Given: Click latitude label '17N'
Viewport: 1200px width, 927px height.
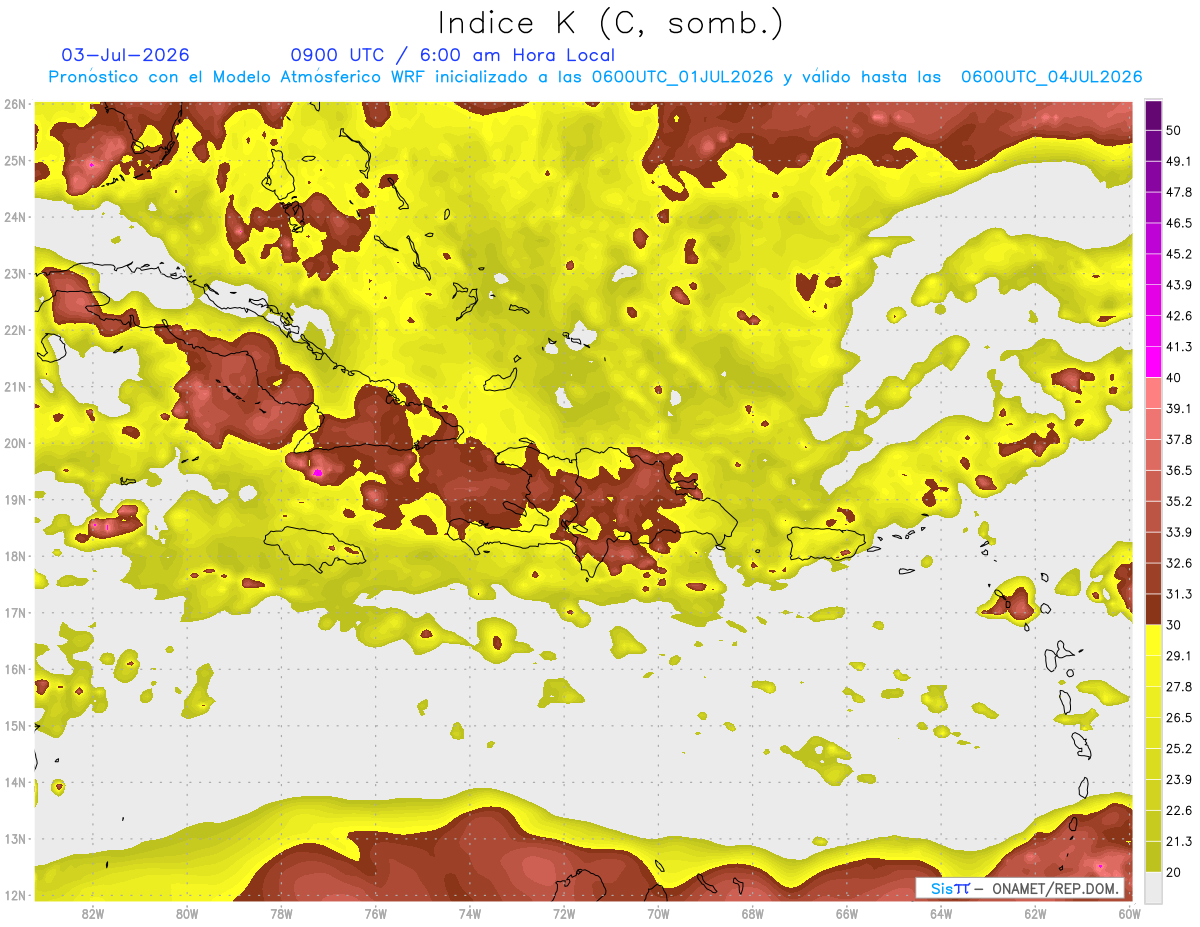Looking at the screenshot, I should point(16,613).
